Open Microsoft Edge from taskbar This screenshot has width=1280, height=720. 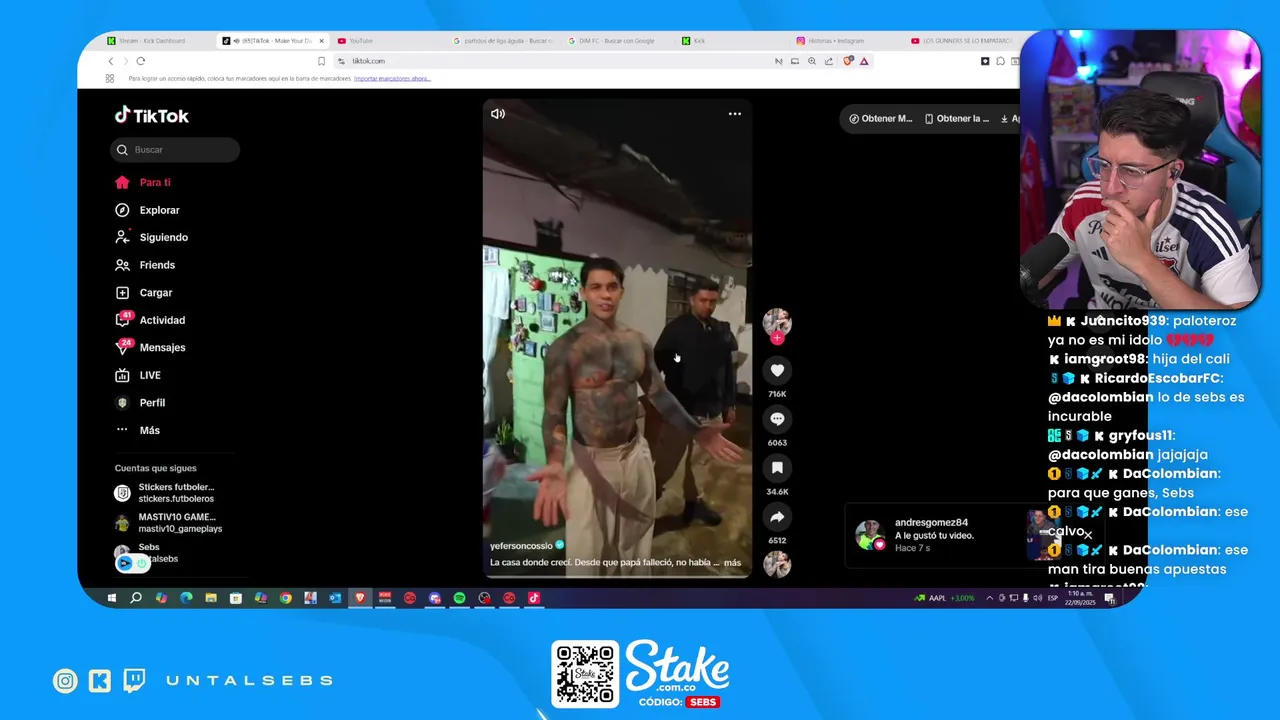(186, 598)
